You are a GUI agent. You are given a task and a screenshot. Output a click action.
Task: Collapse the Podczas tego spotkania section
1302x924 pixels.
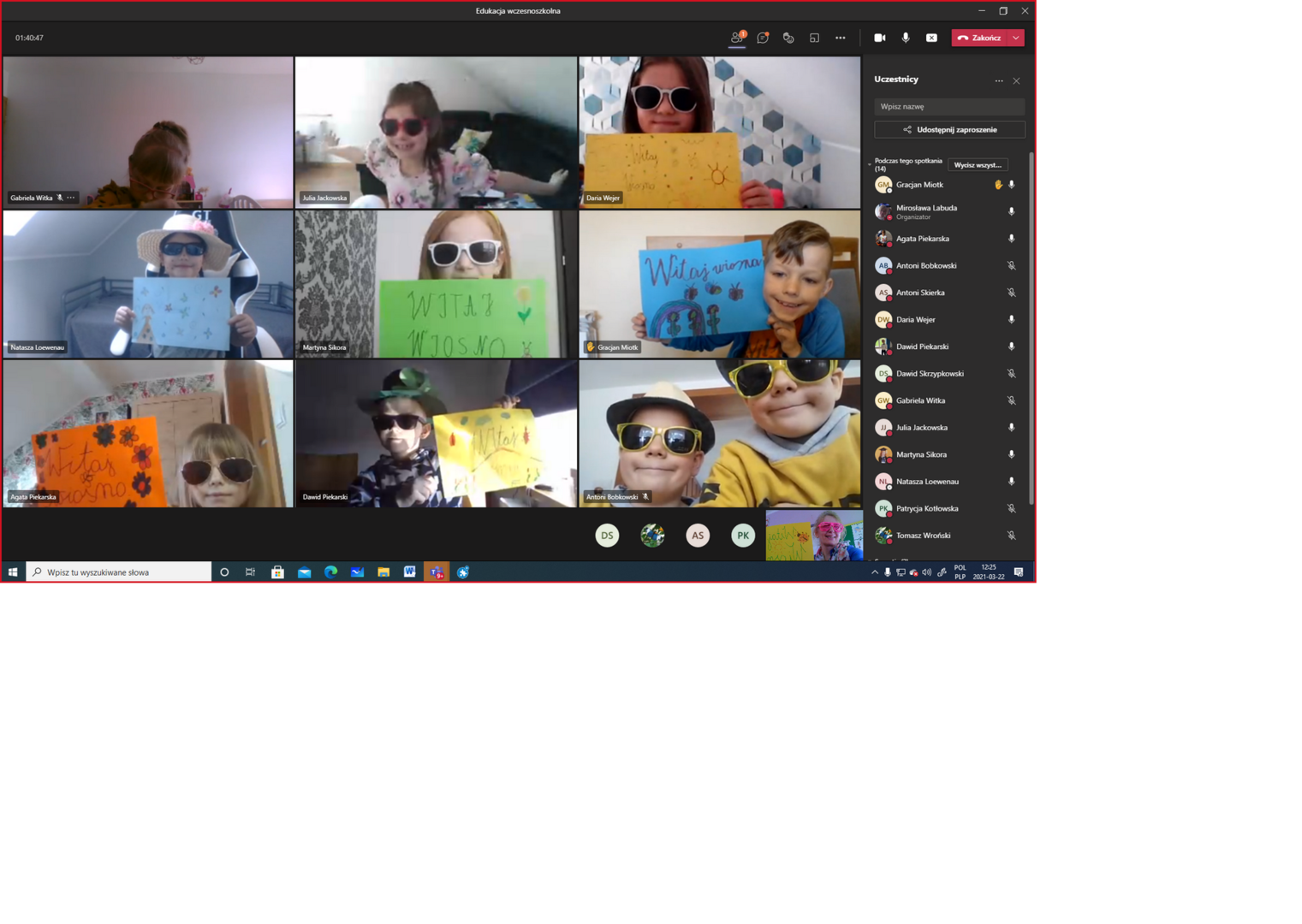point(870,163)
